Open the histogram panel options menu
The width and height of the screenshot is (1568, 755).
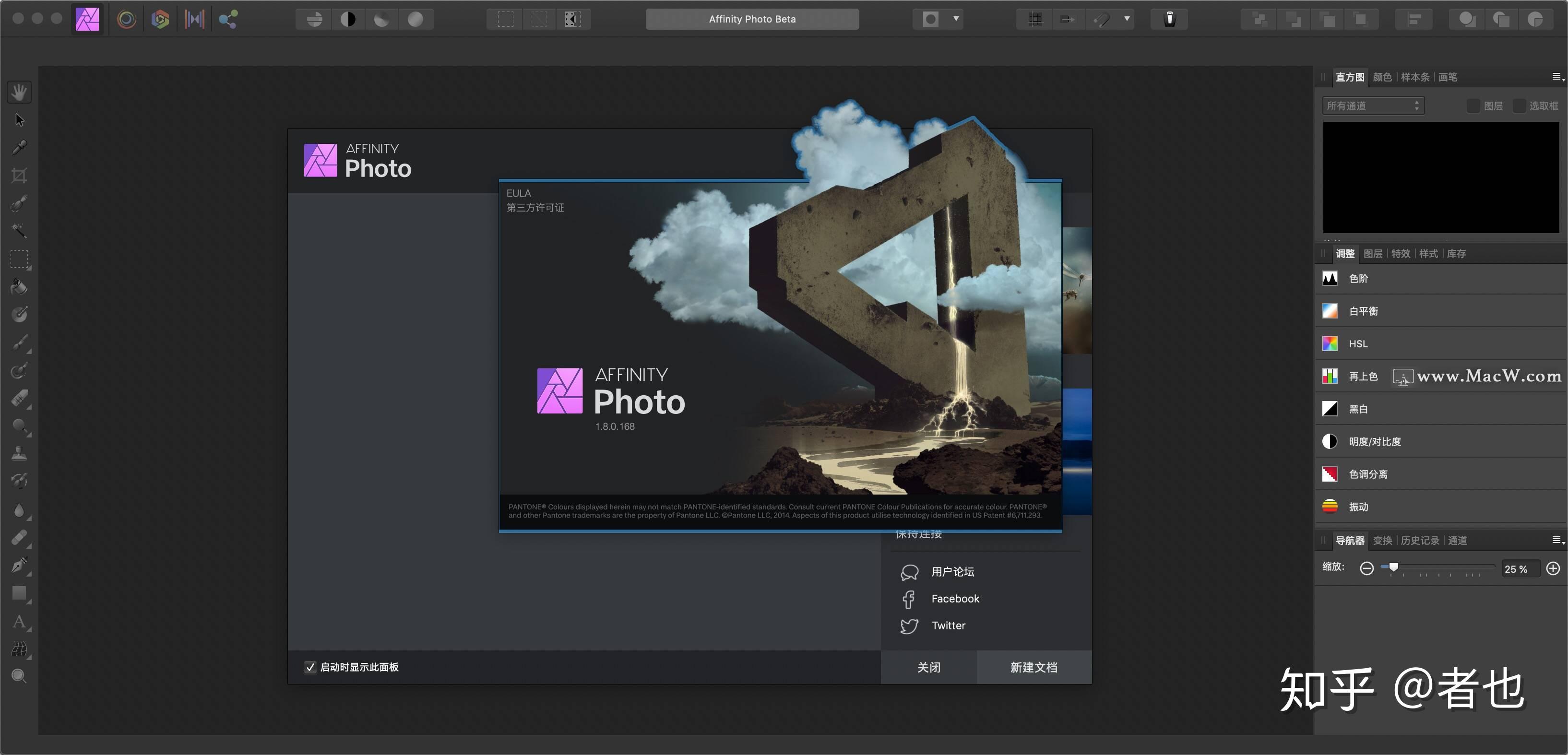tap(1557, 77)
